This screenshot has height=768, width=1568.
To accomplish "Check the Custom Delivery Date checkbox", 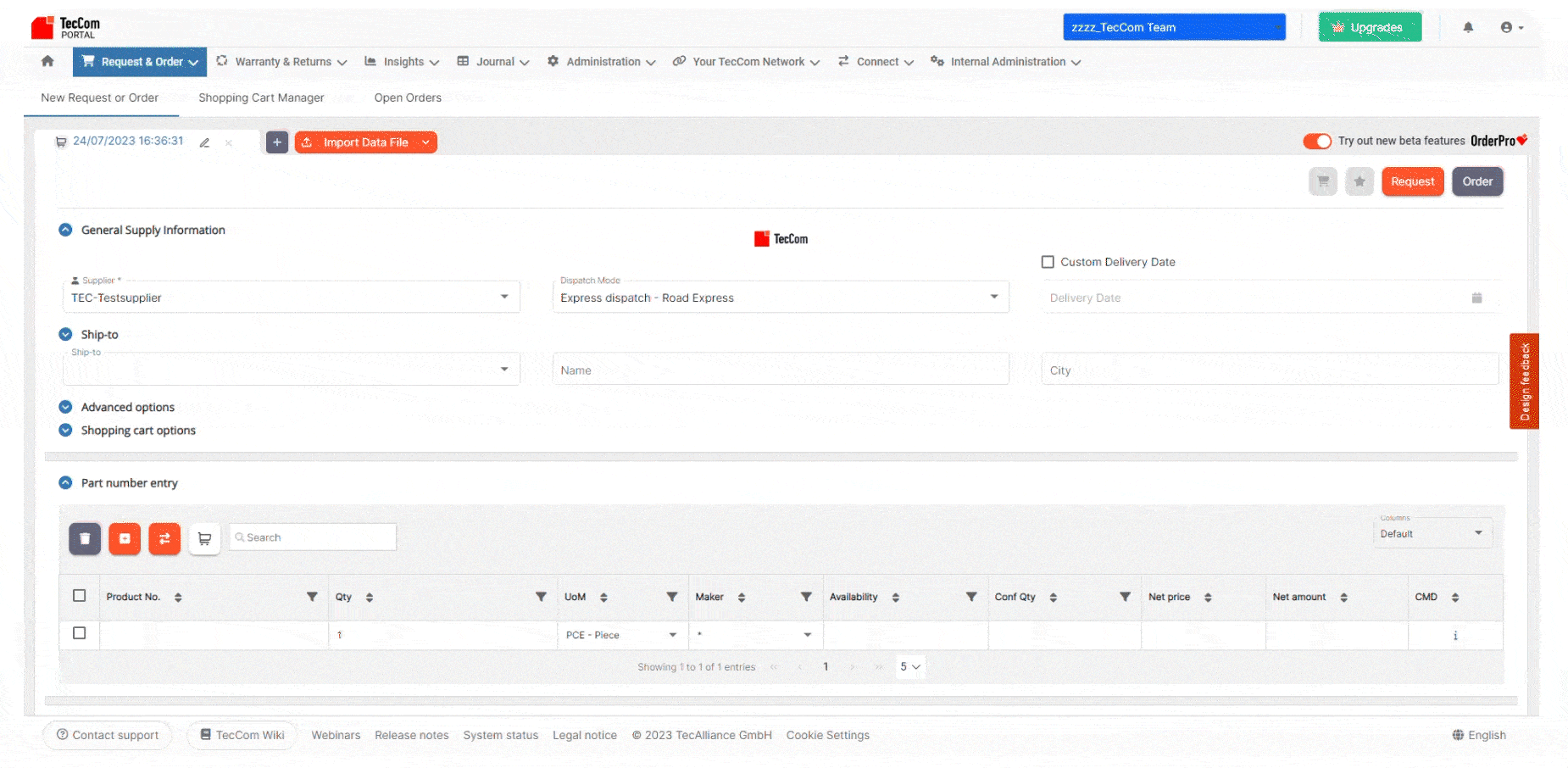I will (1048, 262).
